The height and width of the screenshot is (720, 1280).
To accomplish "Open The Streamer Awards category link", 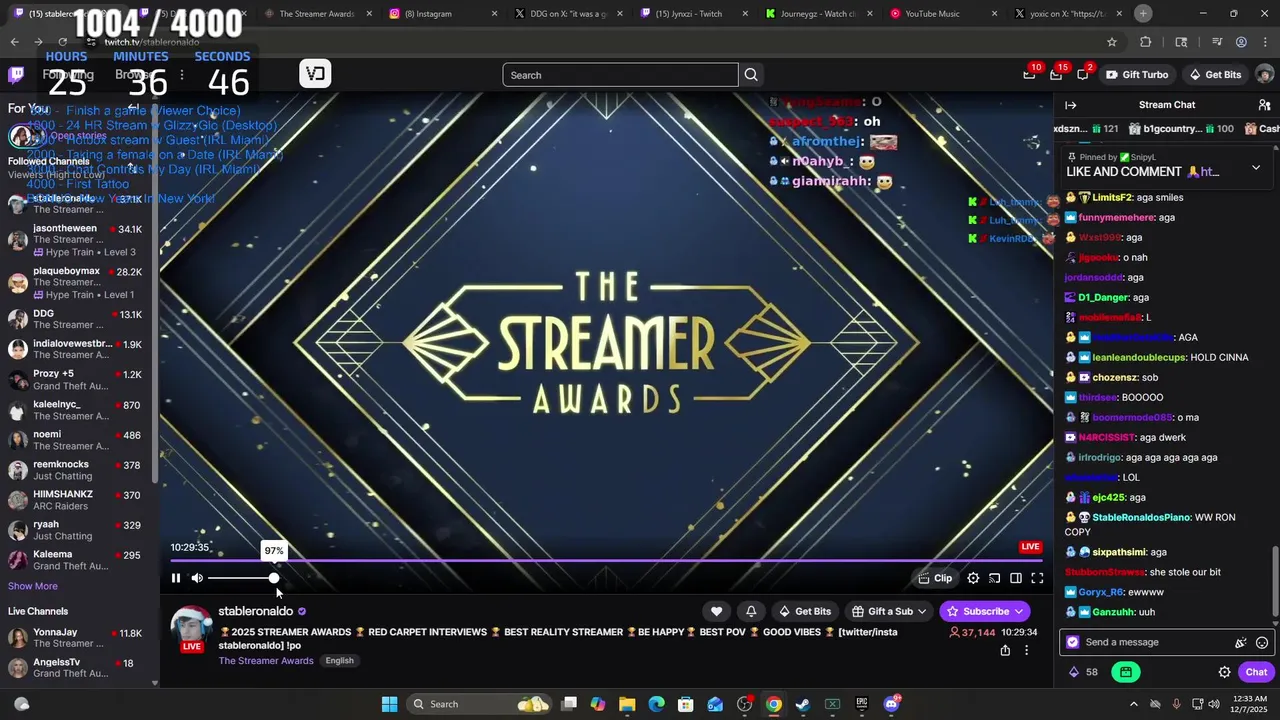I will click(266, 661).
